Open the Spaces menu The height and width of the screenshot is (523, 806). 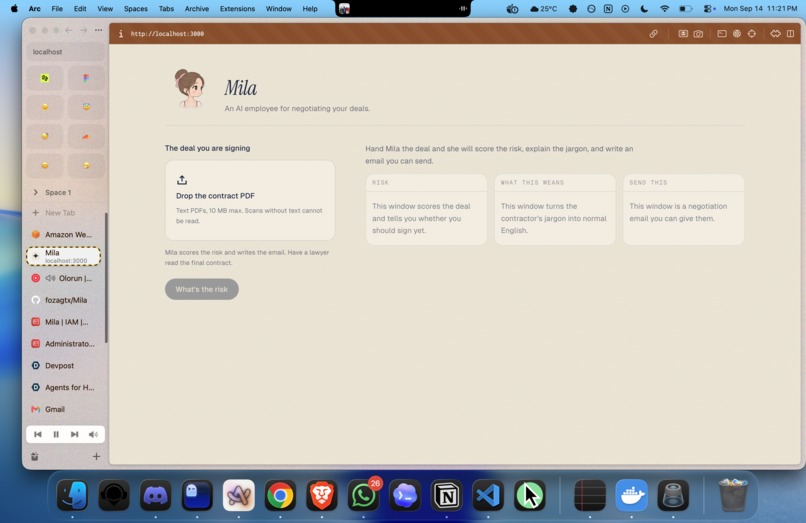tap(136, 9)
